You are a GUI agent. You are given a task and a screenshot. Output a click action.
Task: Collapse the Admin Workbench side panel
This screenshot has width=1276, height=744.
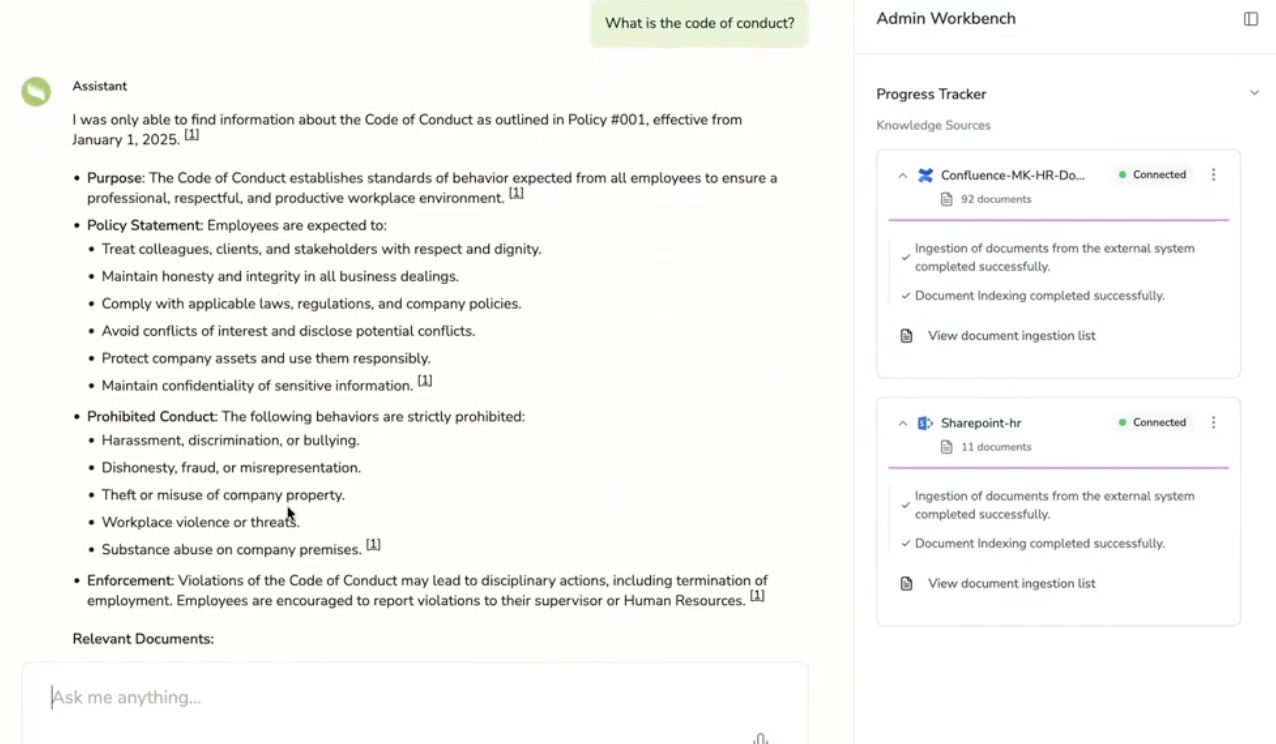[1250, 19]
